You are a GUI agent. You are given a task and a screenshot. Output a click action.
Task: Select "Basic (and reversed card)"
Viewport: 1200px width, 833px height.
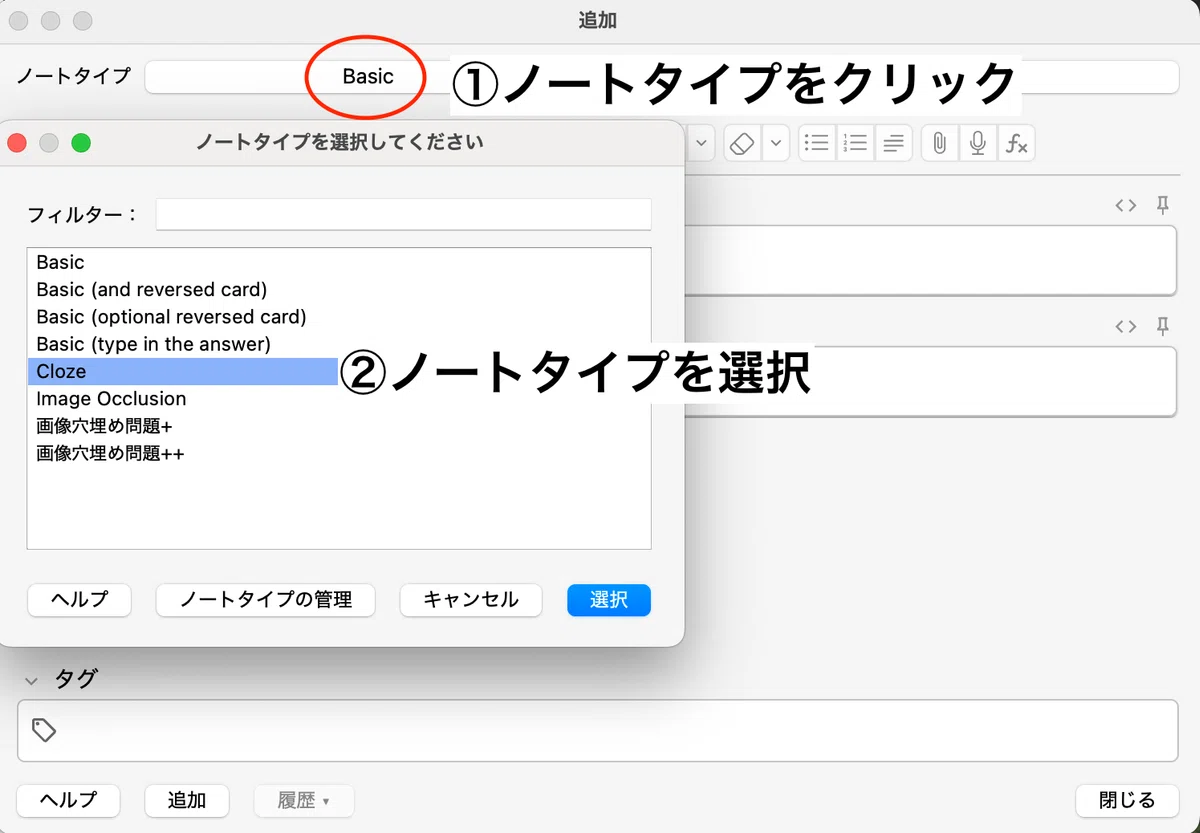click(x=339, y=290)
